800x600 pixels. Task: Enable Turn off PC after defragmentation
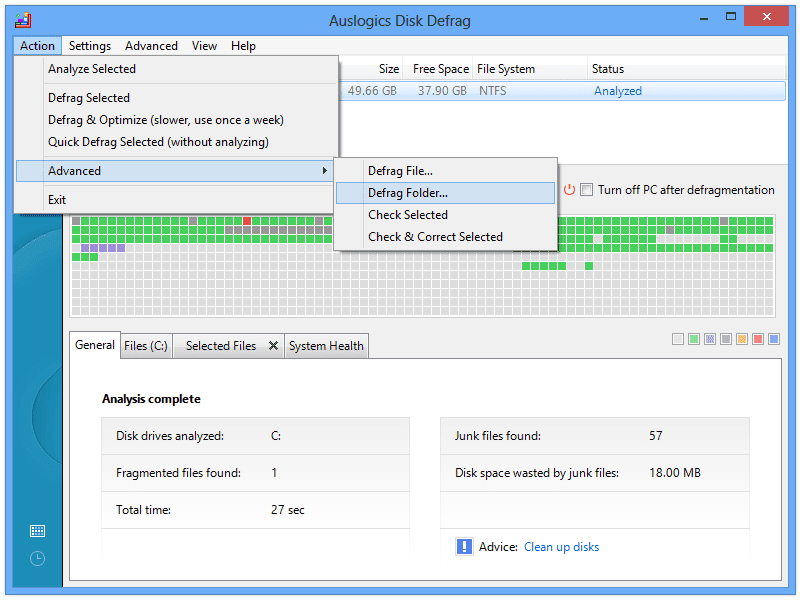(585, 189)
